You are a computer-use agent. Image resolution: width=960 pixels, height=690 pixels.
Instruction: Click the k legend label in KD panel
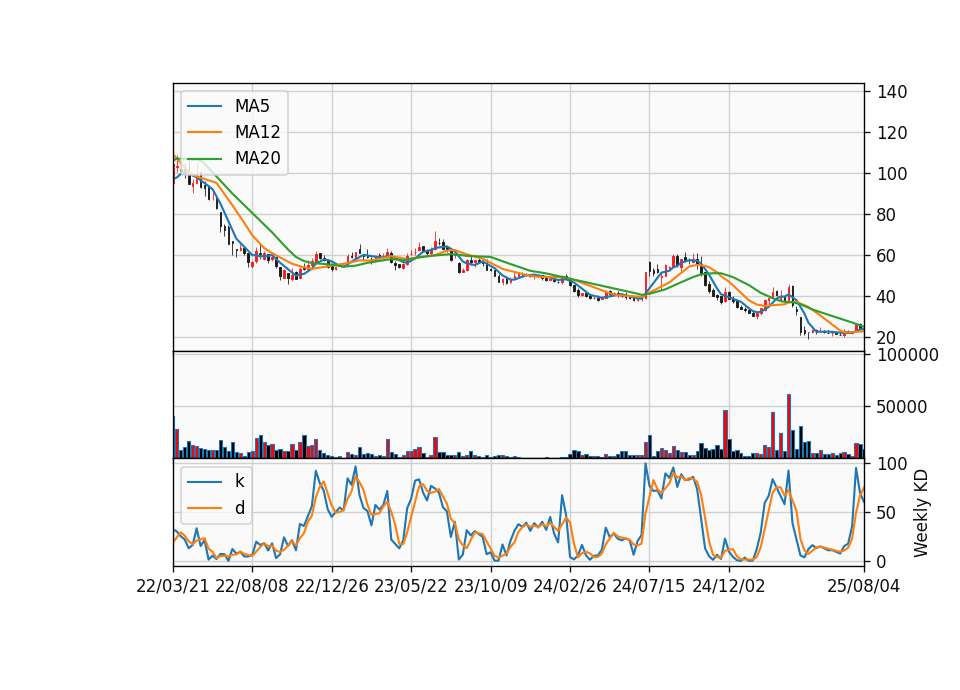(239, 481)
